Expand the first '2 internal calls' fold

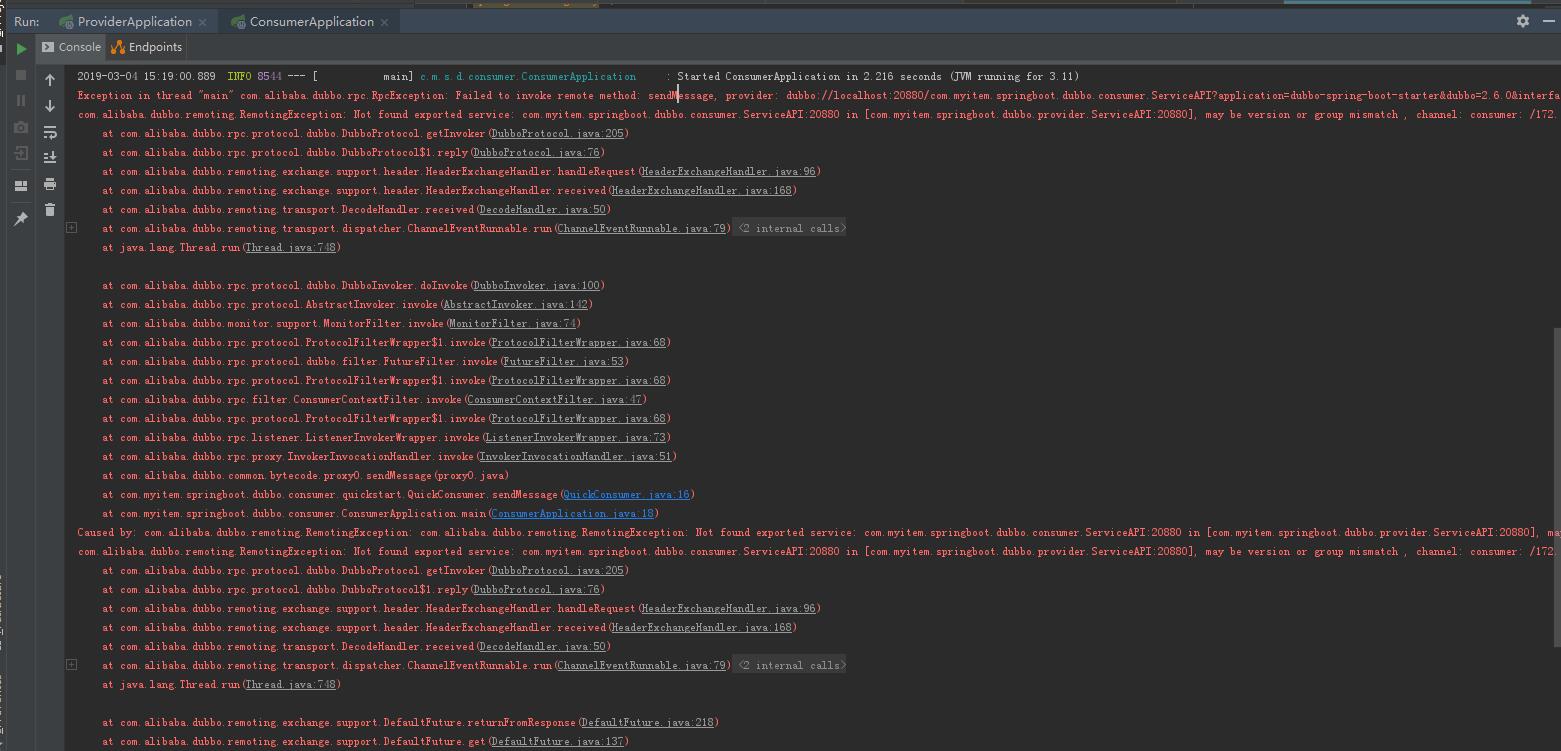point(791,229)
